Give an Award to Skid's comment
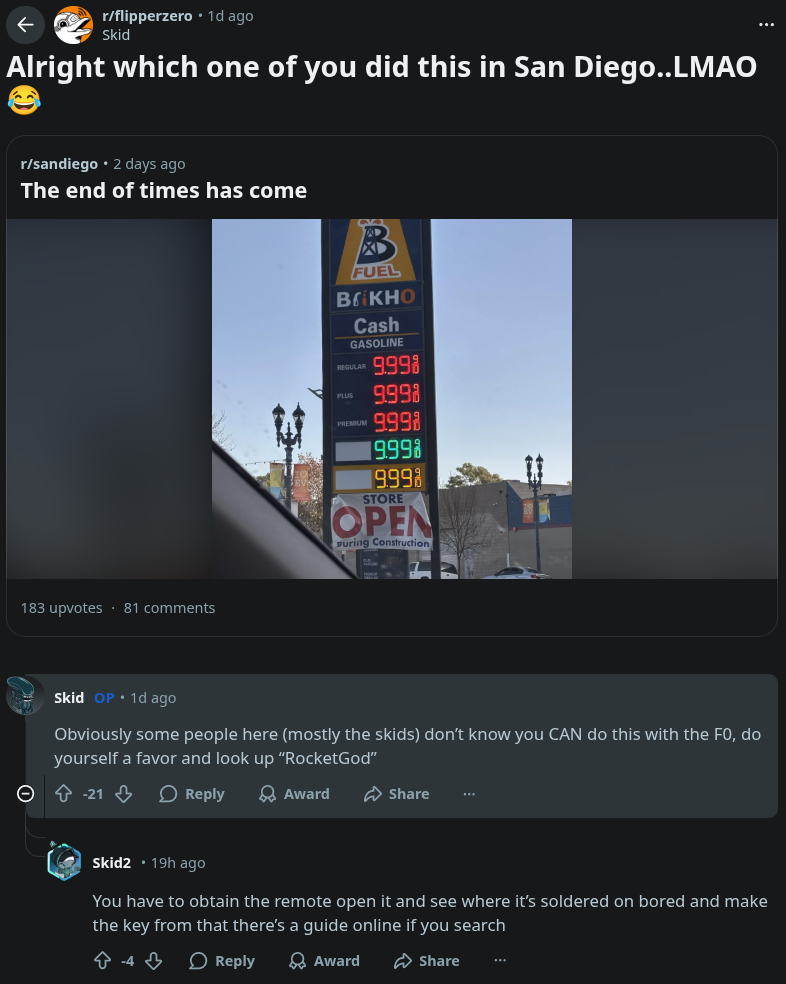Image resolution: width=786 pixels, height=984 pixels. tap(294, 794)
